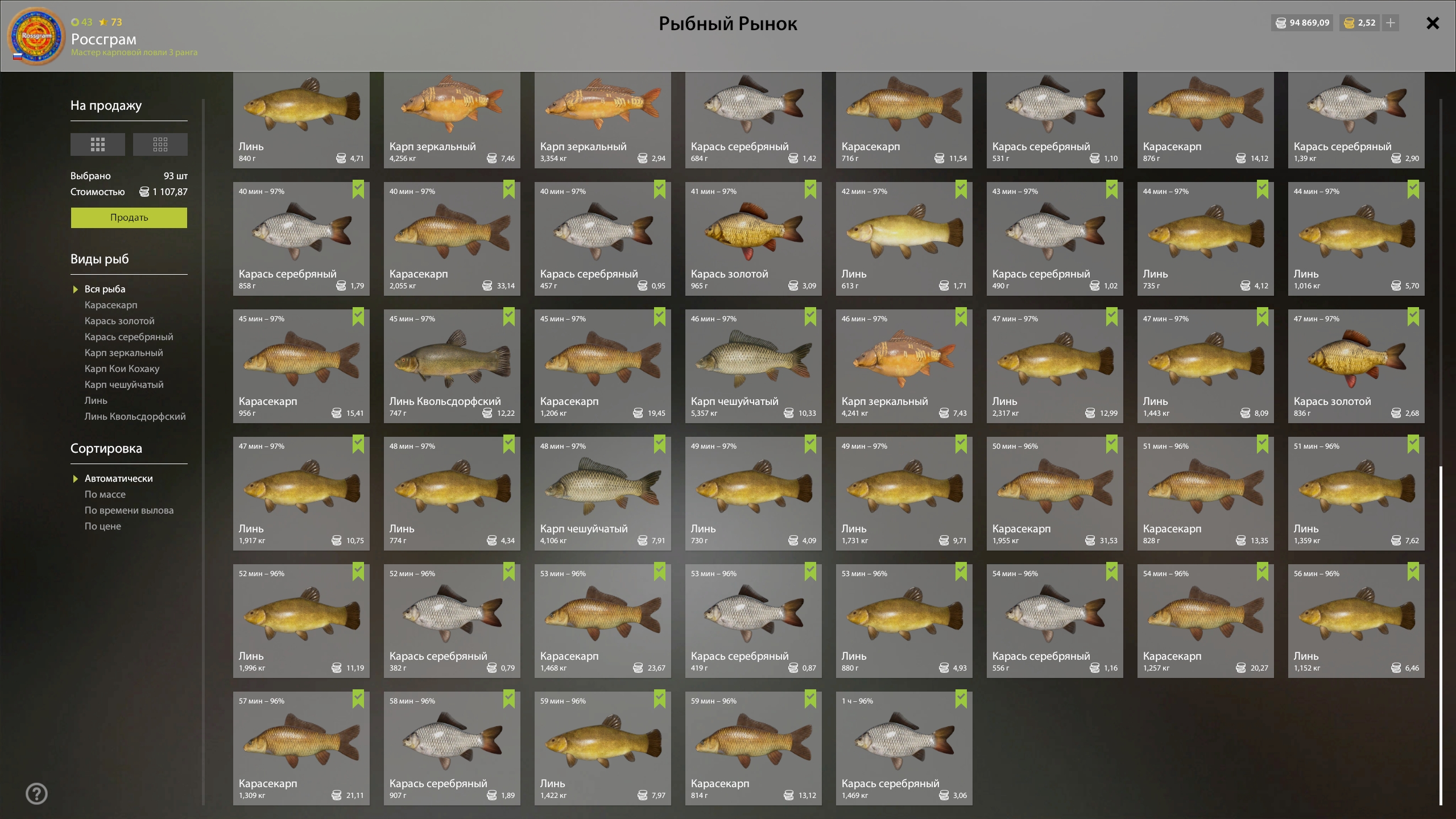Toggle selection on Линь Квольсдорфский card
This screenshot has height=819, width=1456.
click(x=508, y=317)
